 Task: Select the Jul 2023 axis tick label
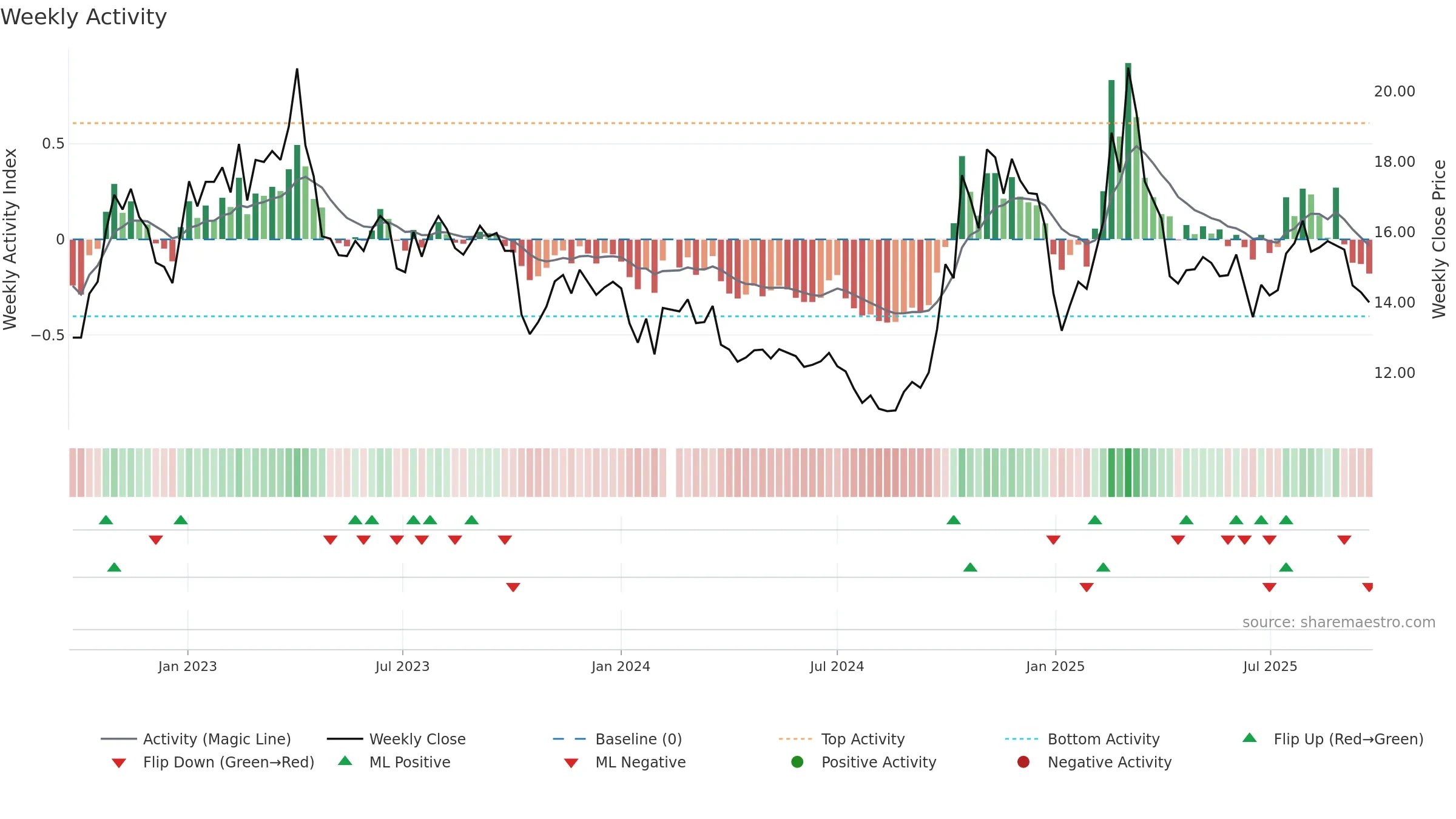click(402, 666)
